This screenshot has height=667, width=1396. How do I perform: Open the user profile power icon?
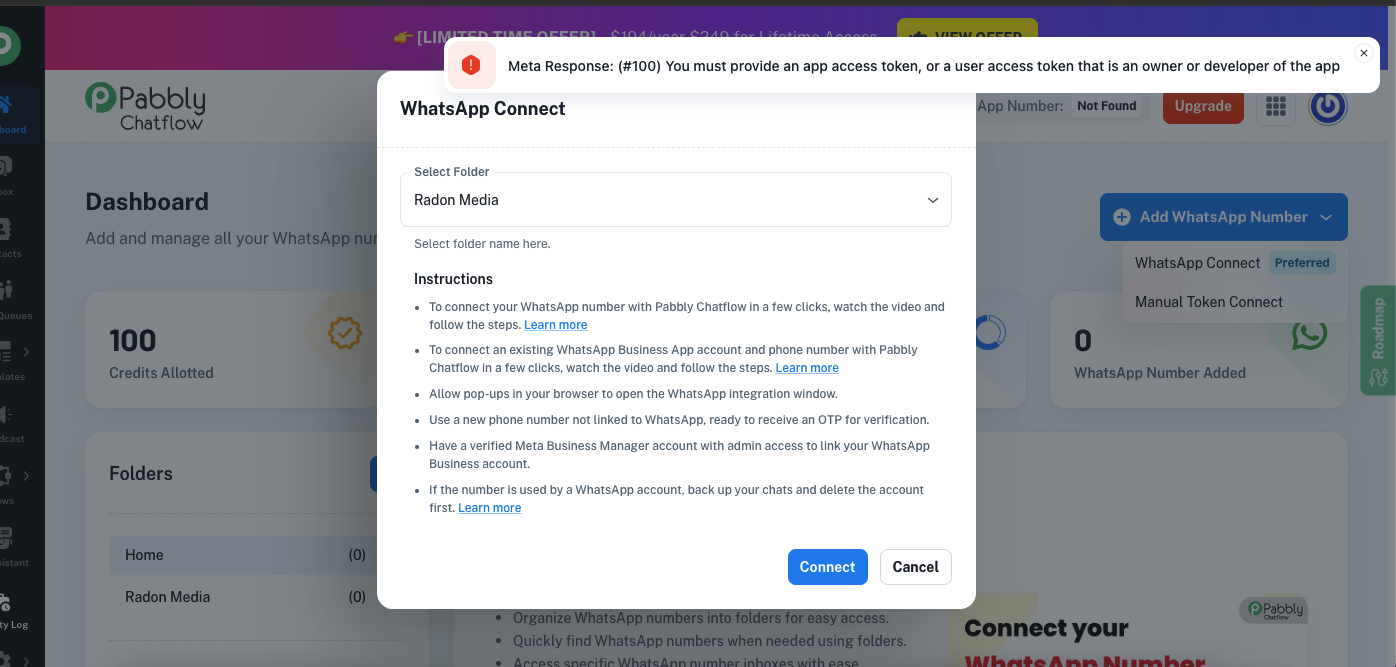(x=1328, y=106)
